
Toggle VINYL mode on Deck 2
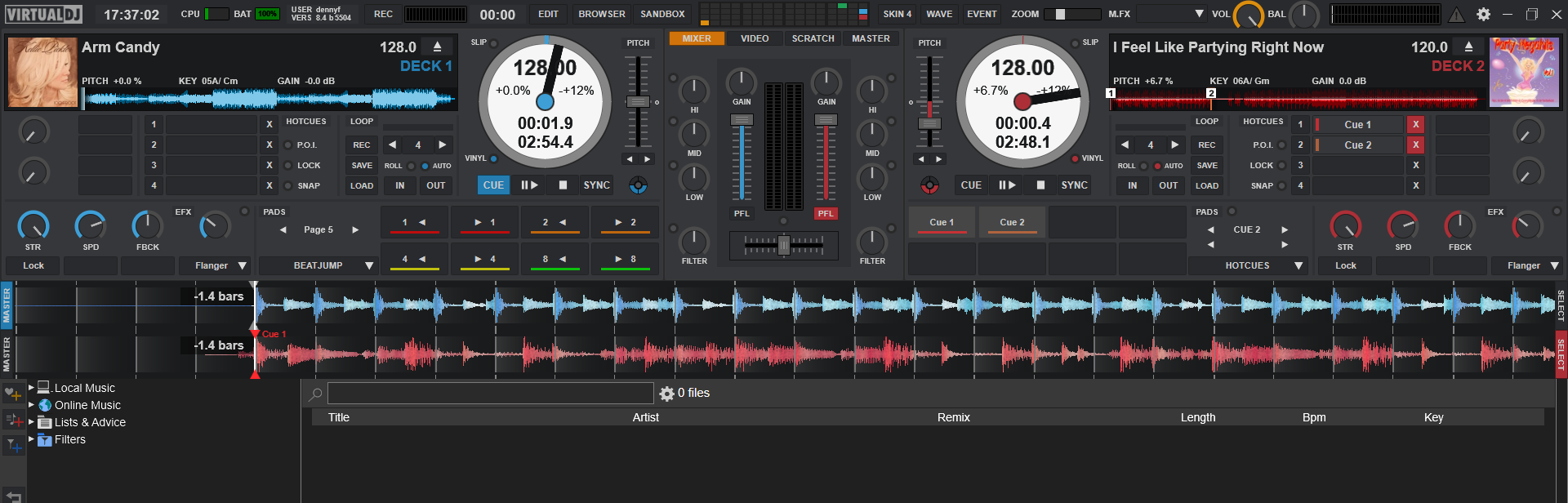1075,158
